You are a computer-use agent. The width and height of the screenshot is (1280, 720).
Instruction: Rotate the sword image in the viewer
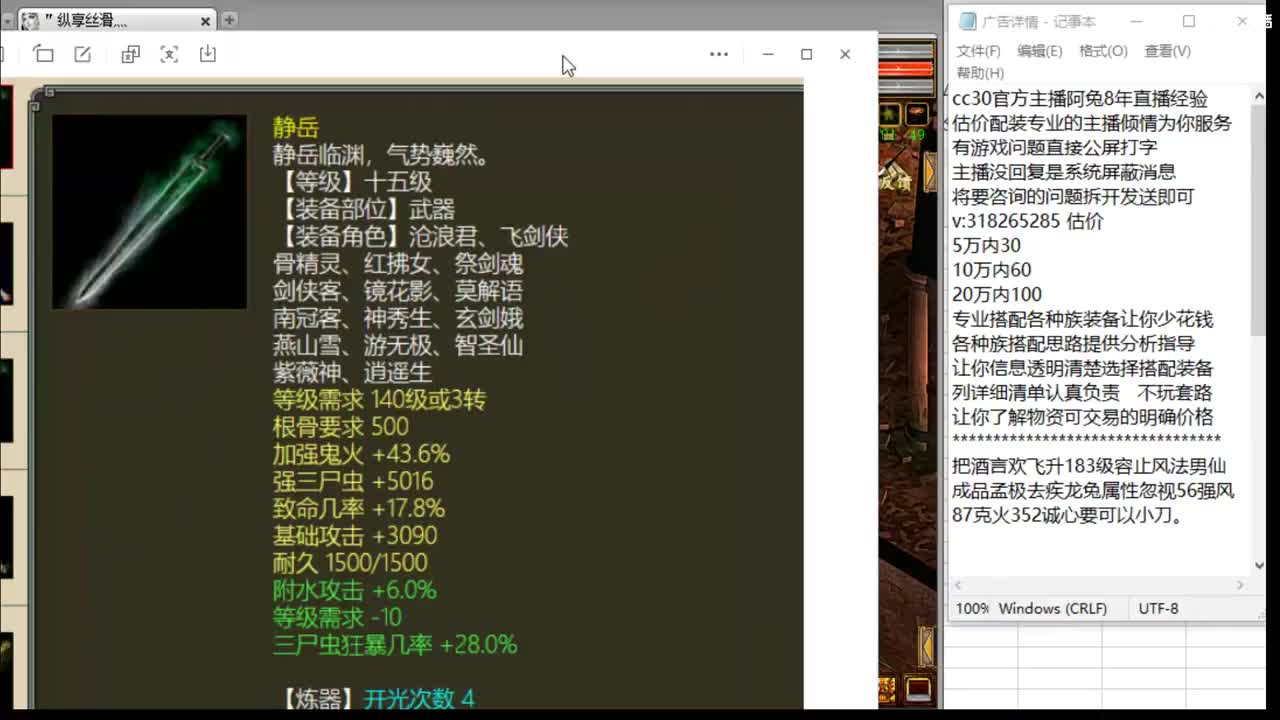(44, 55)
